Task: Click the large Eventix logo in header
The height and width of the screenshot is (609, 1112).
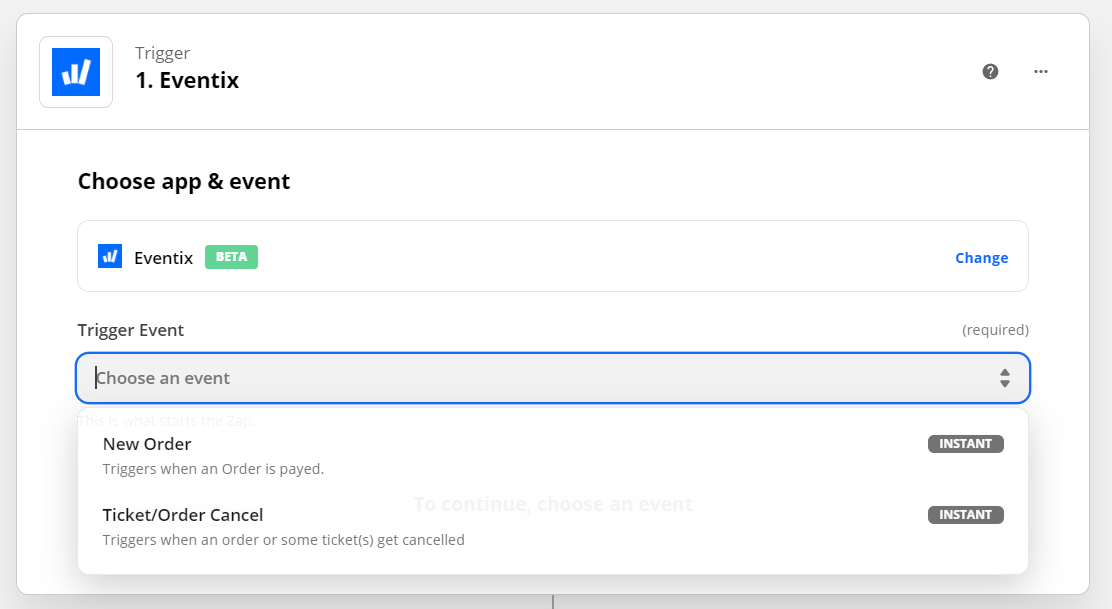Action: [x=76, y=72]
